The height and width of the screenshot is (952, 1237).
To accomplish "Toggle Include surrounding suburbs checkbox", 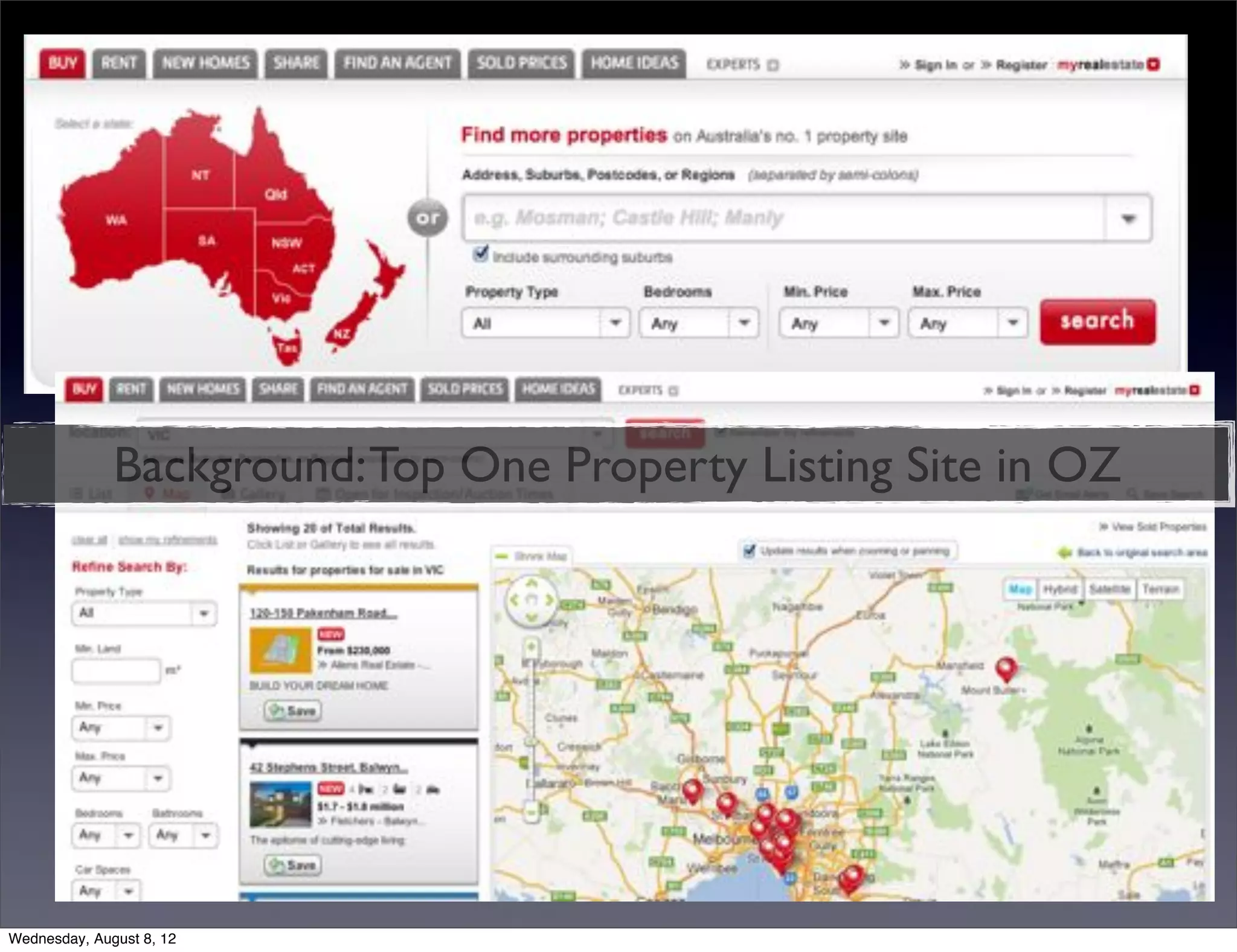I will (480, 254).
